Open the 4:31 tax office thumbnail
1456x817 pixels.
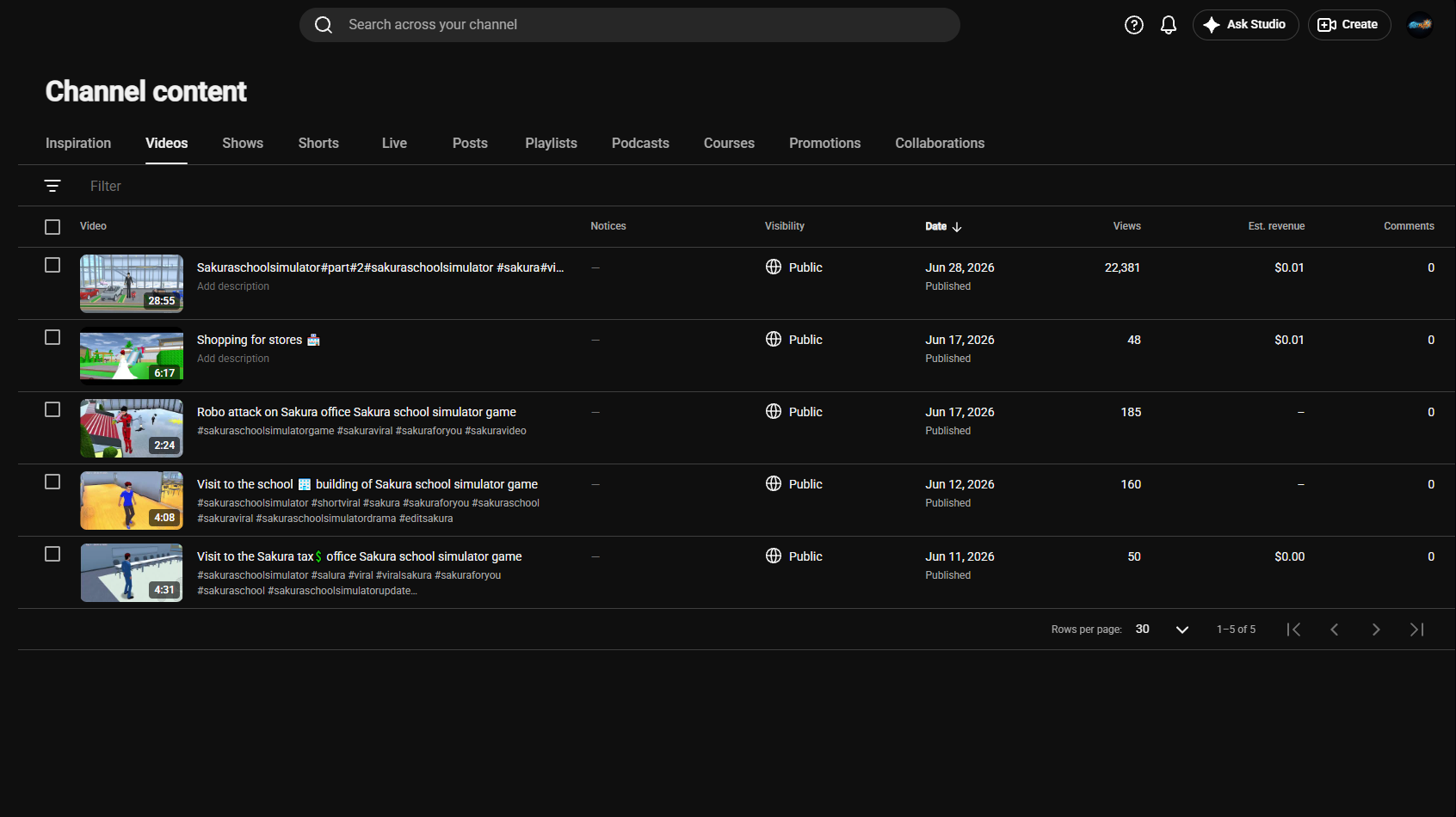tap(132, 573)
